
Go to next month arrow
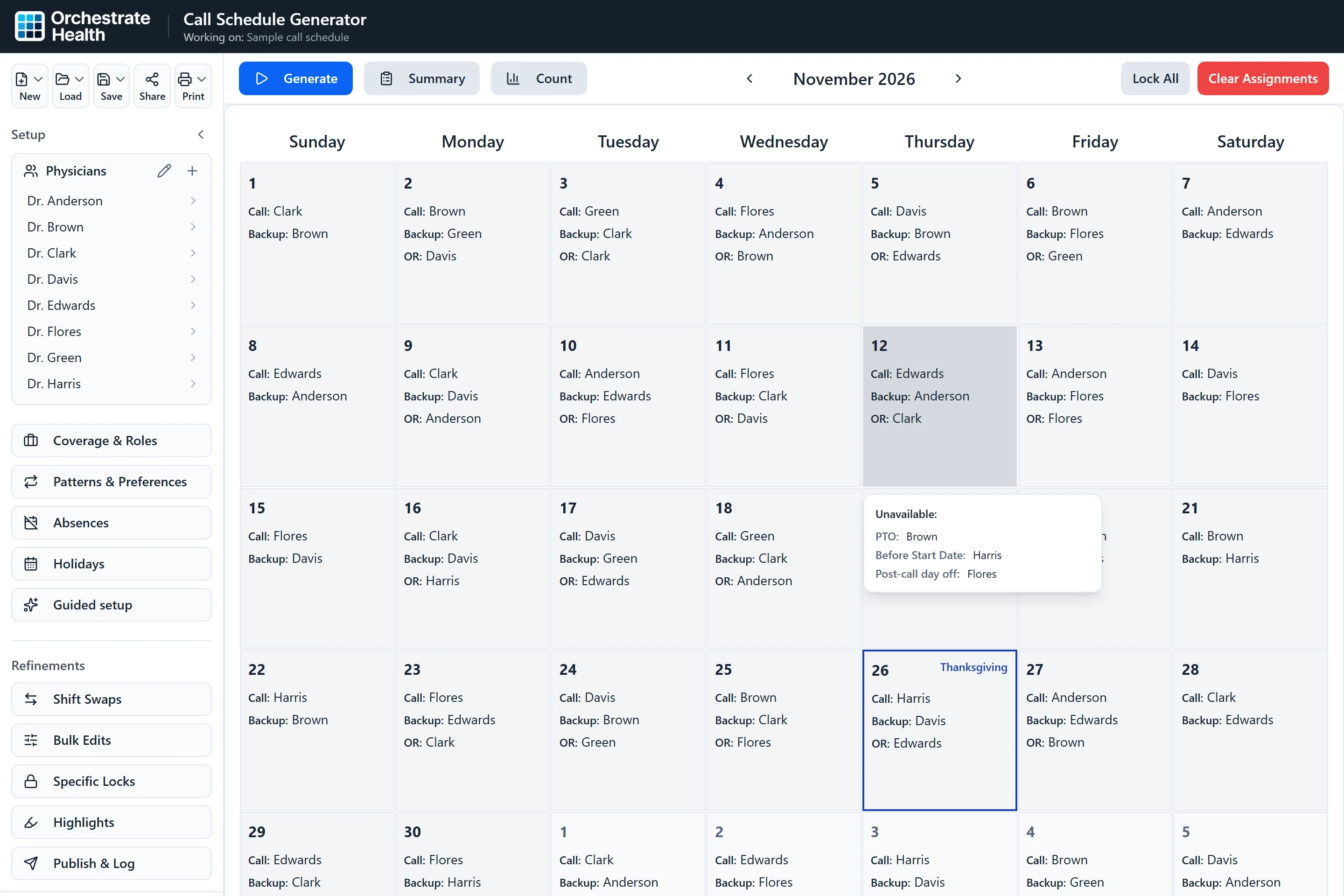point(958,78)
